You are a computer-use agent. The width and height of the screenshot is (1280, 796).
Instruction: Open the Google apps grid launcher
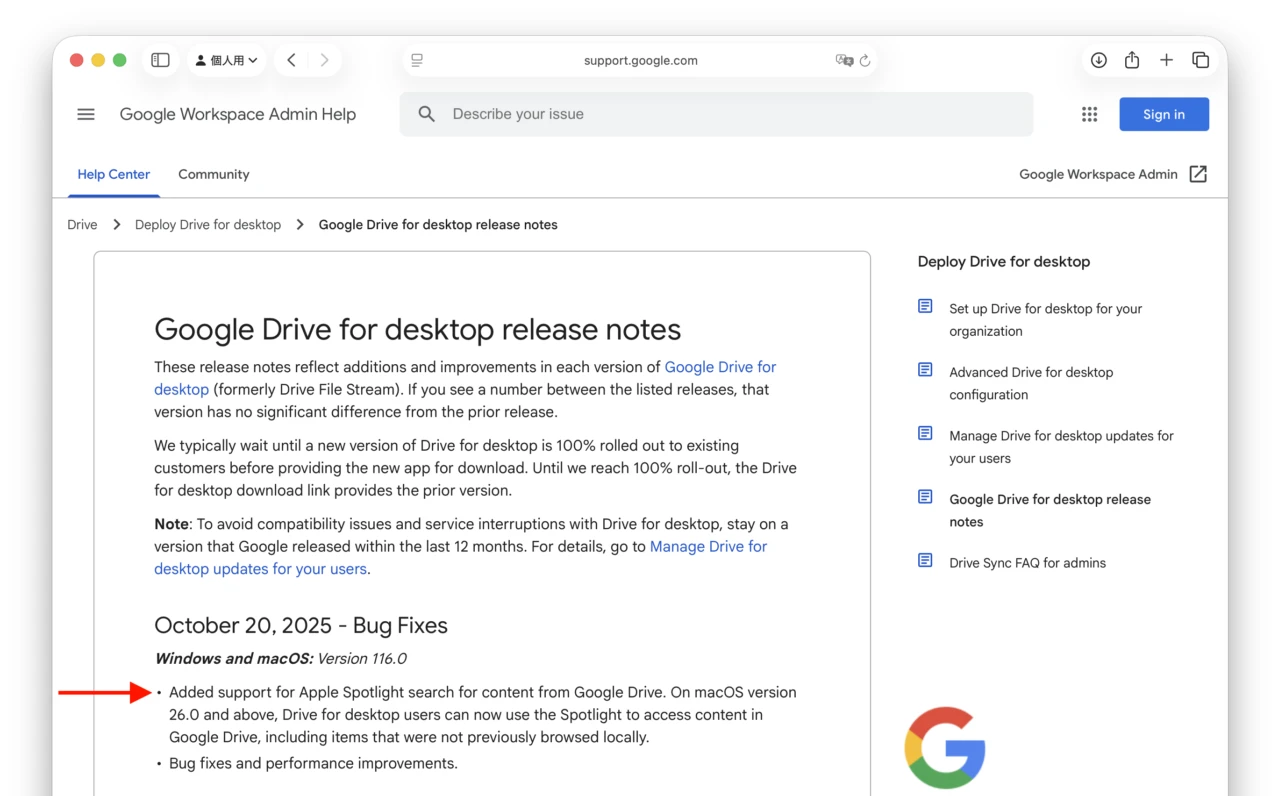pos(1089,114)
